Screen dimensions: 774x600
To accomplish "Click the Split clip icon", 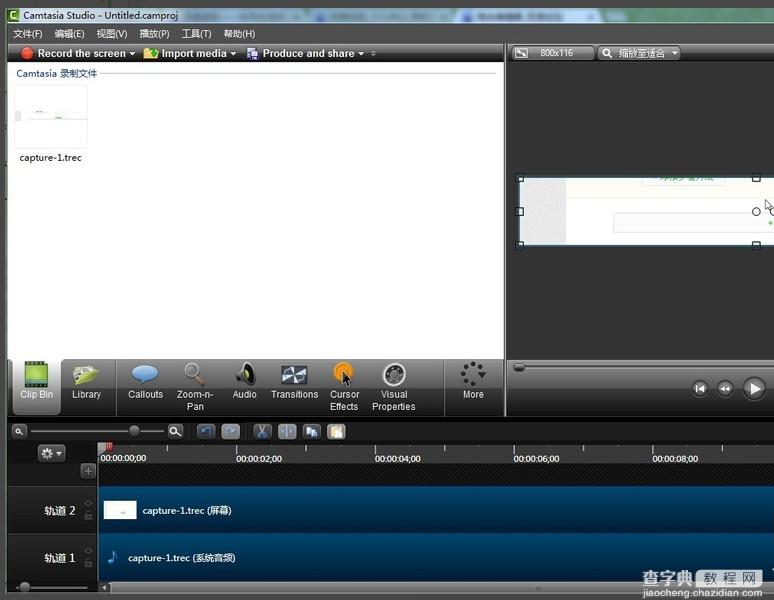I will pyautogui.click(x=287, y=432).
